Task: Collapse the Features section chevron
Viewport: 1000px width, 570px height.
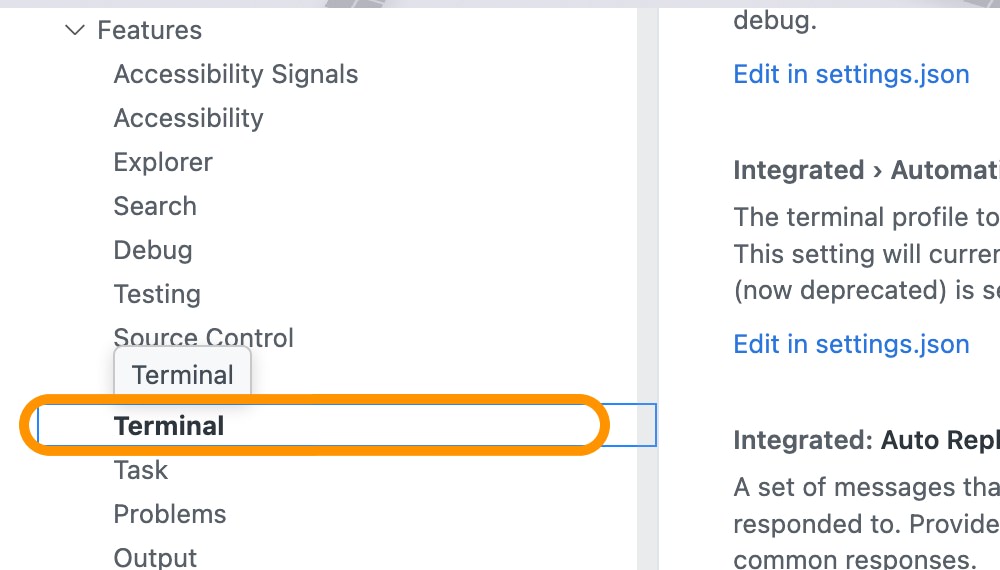Action: pyautogui.click(x=74, y=31)
